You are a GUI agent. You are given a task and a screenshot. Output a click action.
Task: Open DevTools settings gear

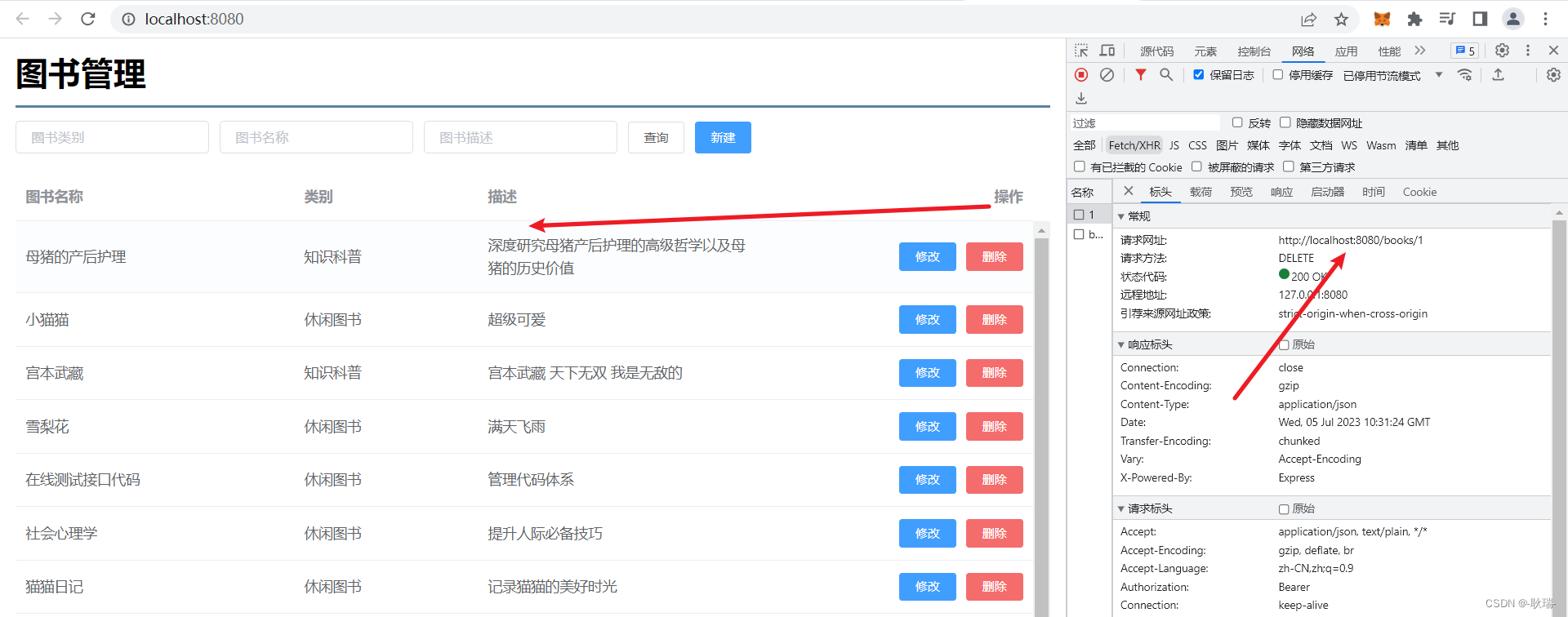1502,51
